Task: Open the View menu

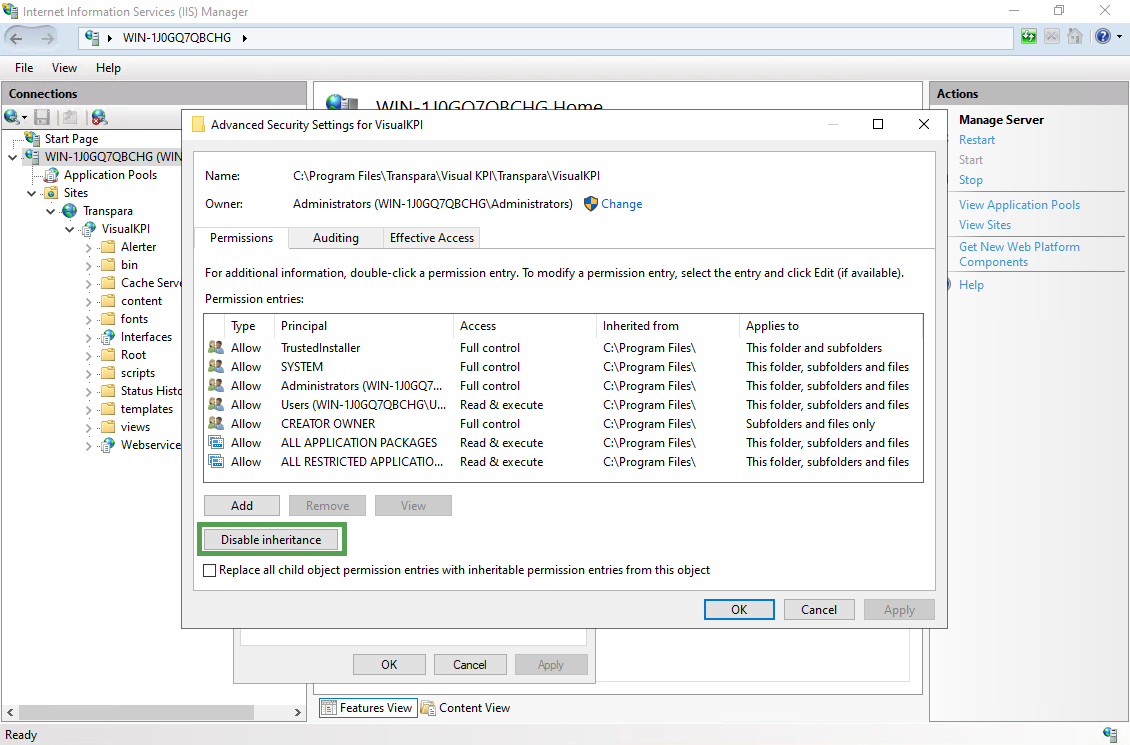Action: click(x=64, y=68)
